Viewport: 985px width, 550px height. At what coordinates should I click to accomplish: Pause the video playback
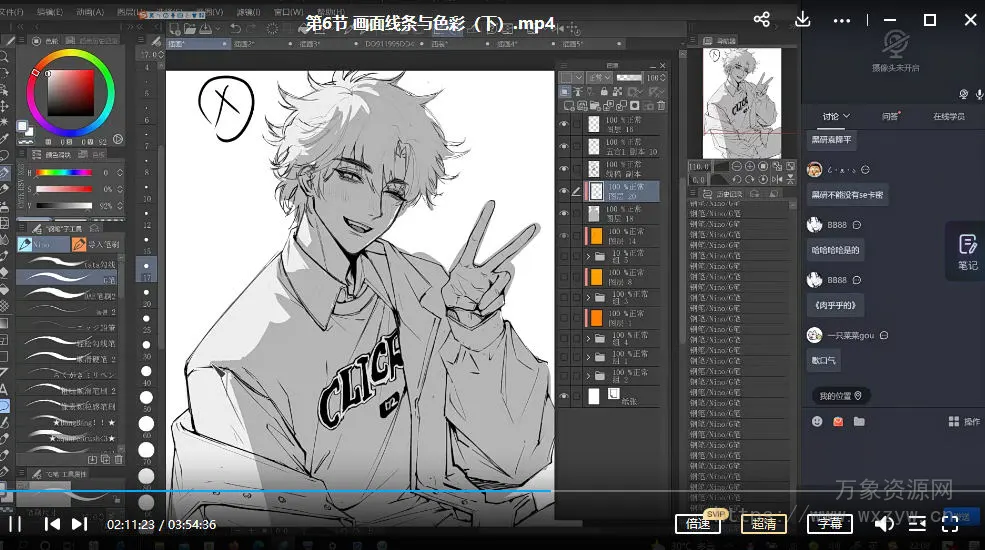(15, 523)
